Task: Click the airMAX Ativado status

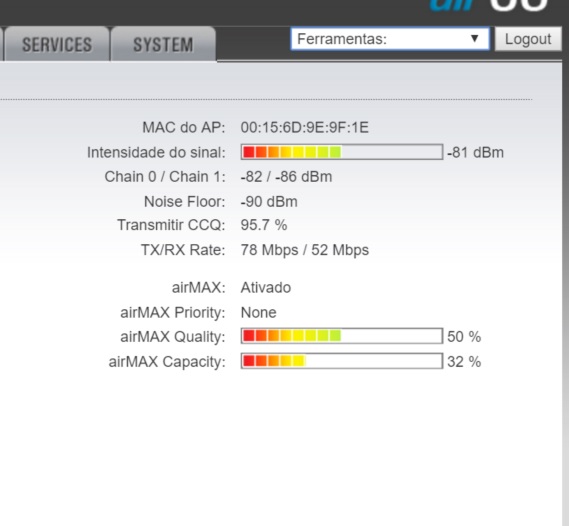Action: point(266,288)
